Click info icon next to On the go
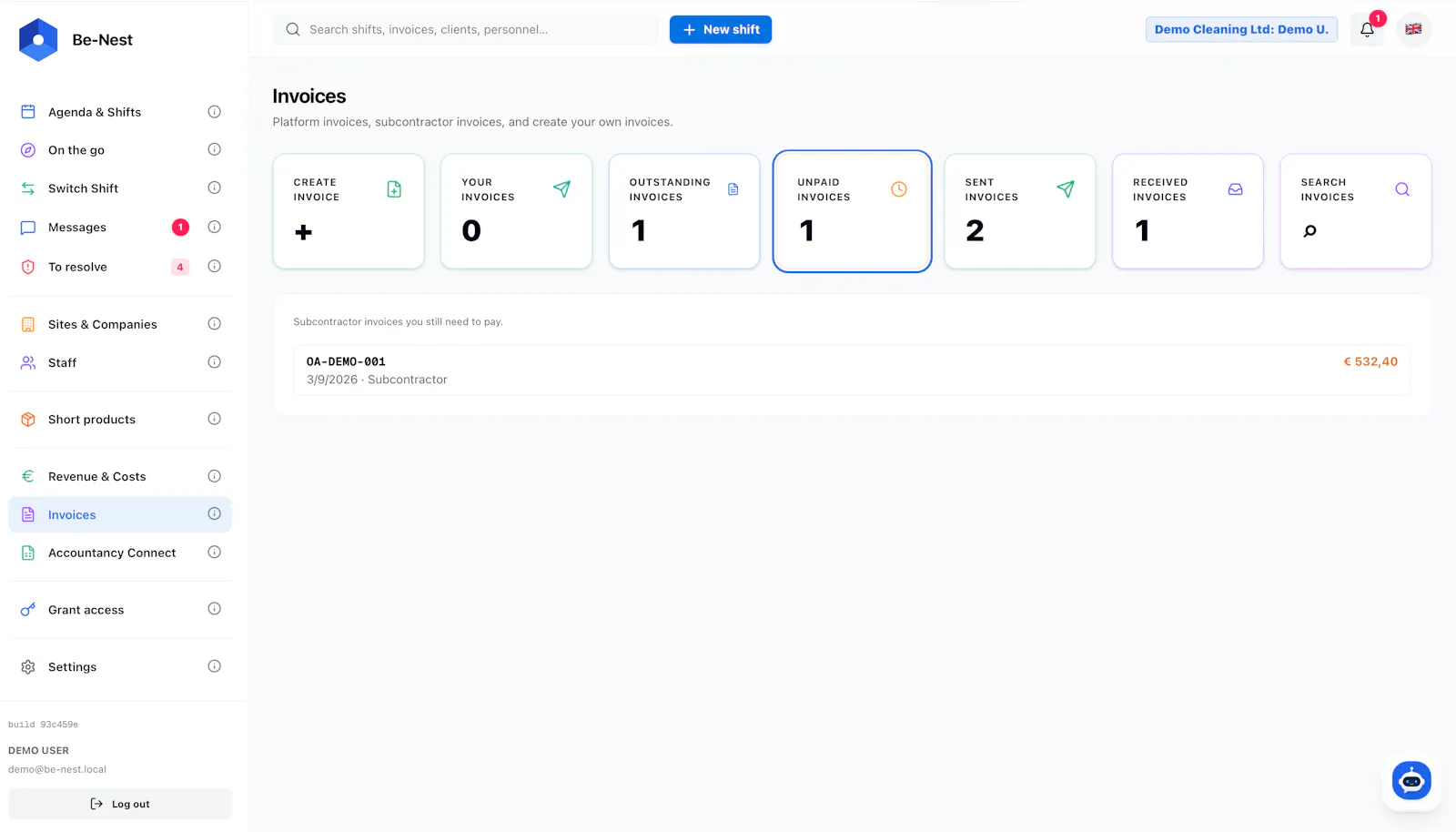The image size is (1456, 832). (214, 149)
